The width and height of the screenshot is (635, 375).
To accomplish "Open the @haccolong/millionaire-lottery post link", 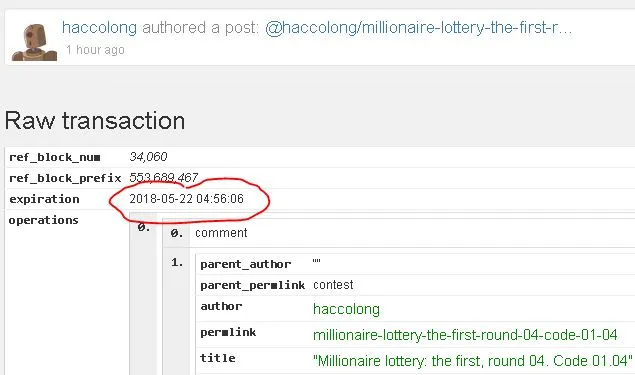I will (x=418, y=28).
